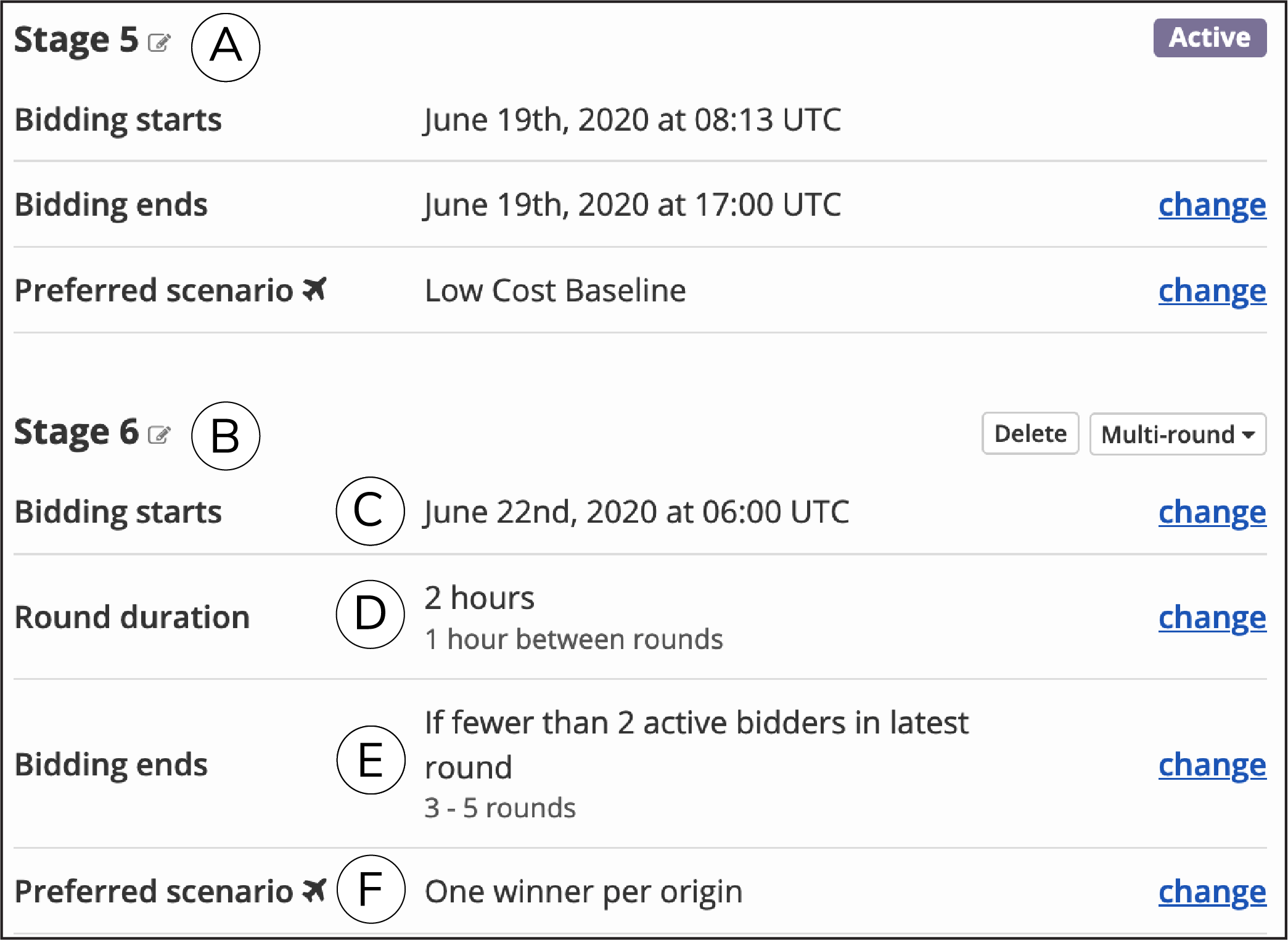This screenshot has height=940, width=1288.
Task: Click the circled C callout marker
Action: (x=370, y=511)
